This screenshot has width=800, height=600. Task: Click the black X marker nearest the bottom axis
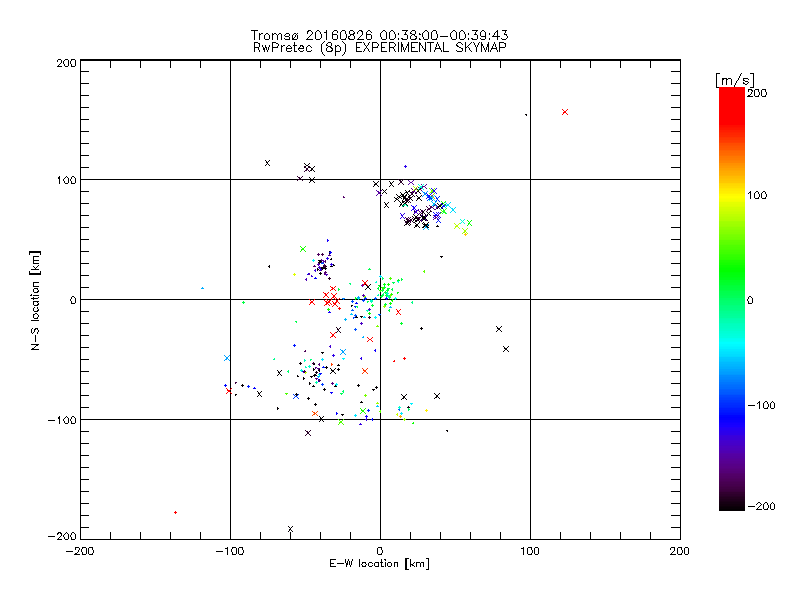pos(290,529)
